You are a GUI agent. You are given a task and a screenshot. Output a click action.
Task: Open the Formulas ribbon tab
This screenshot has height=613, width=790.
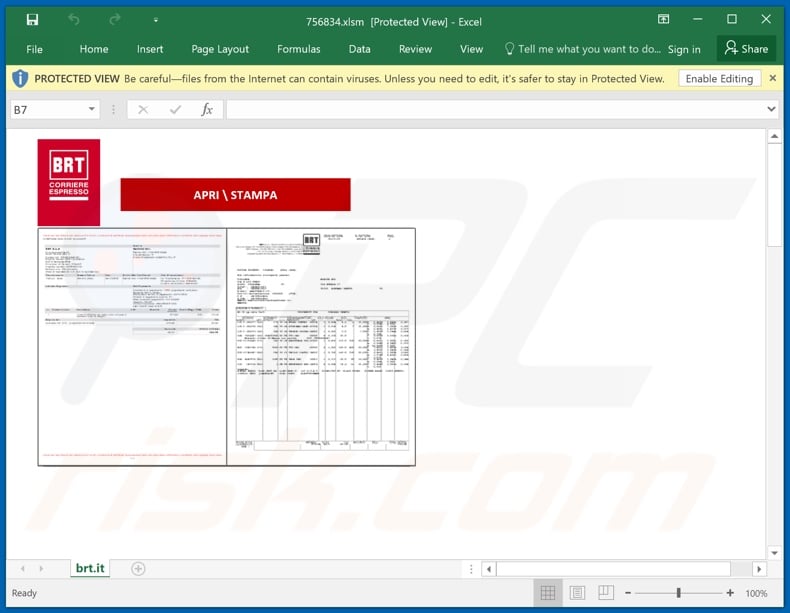[298, 49]
